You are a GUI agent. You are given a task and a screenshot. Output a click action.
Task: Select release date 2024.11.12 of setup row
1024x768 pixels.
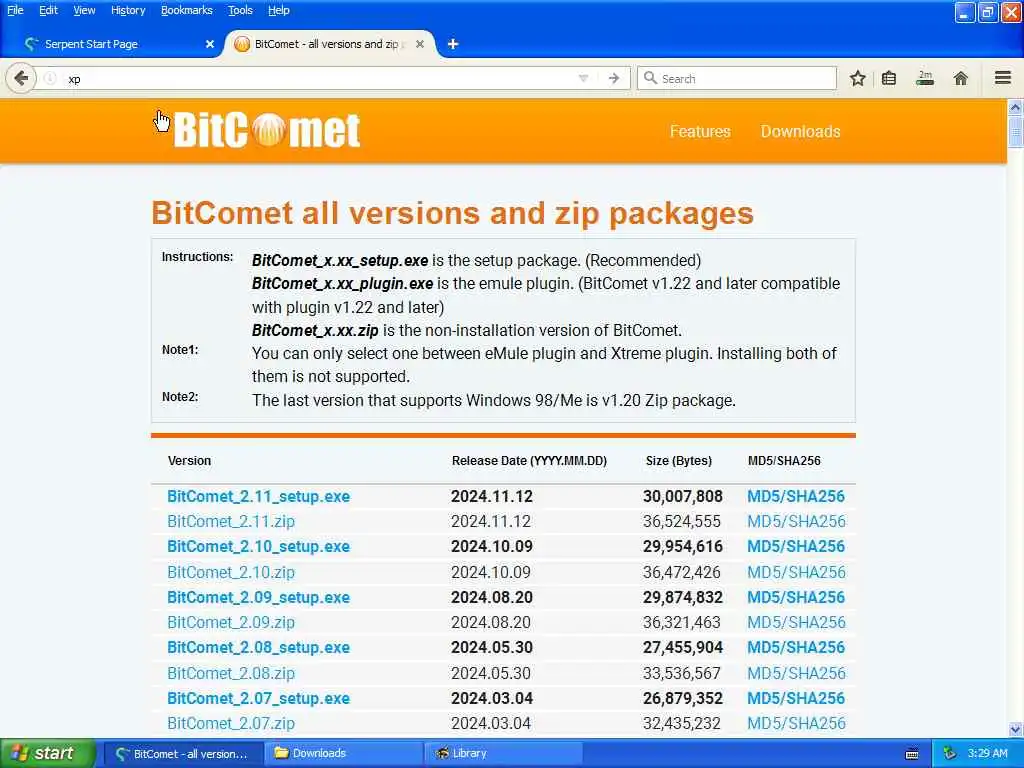(x=492, y=496)
